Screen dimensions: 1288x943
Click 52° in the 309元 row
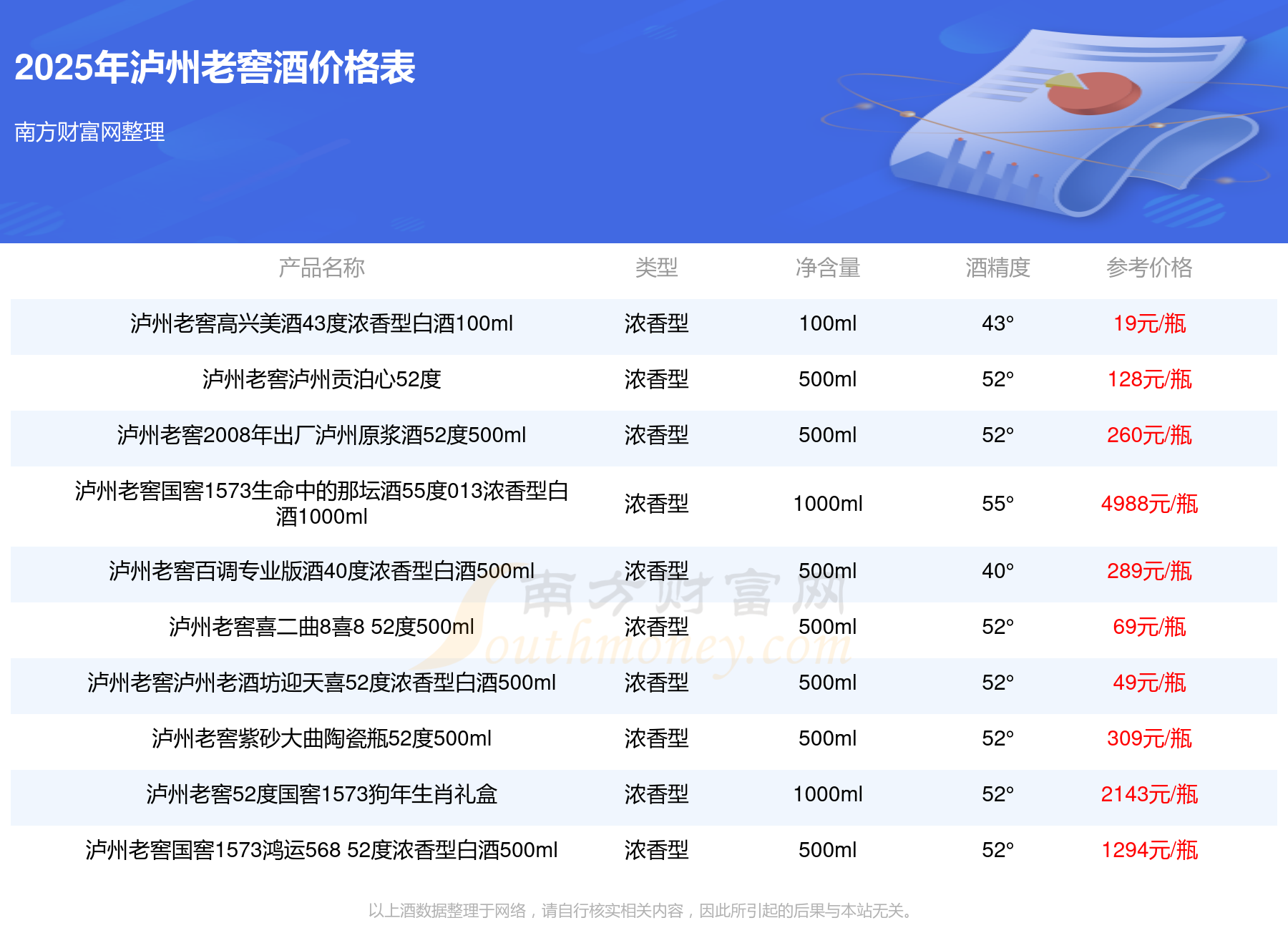pyautogui.click(x=997, y=738)
